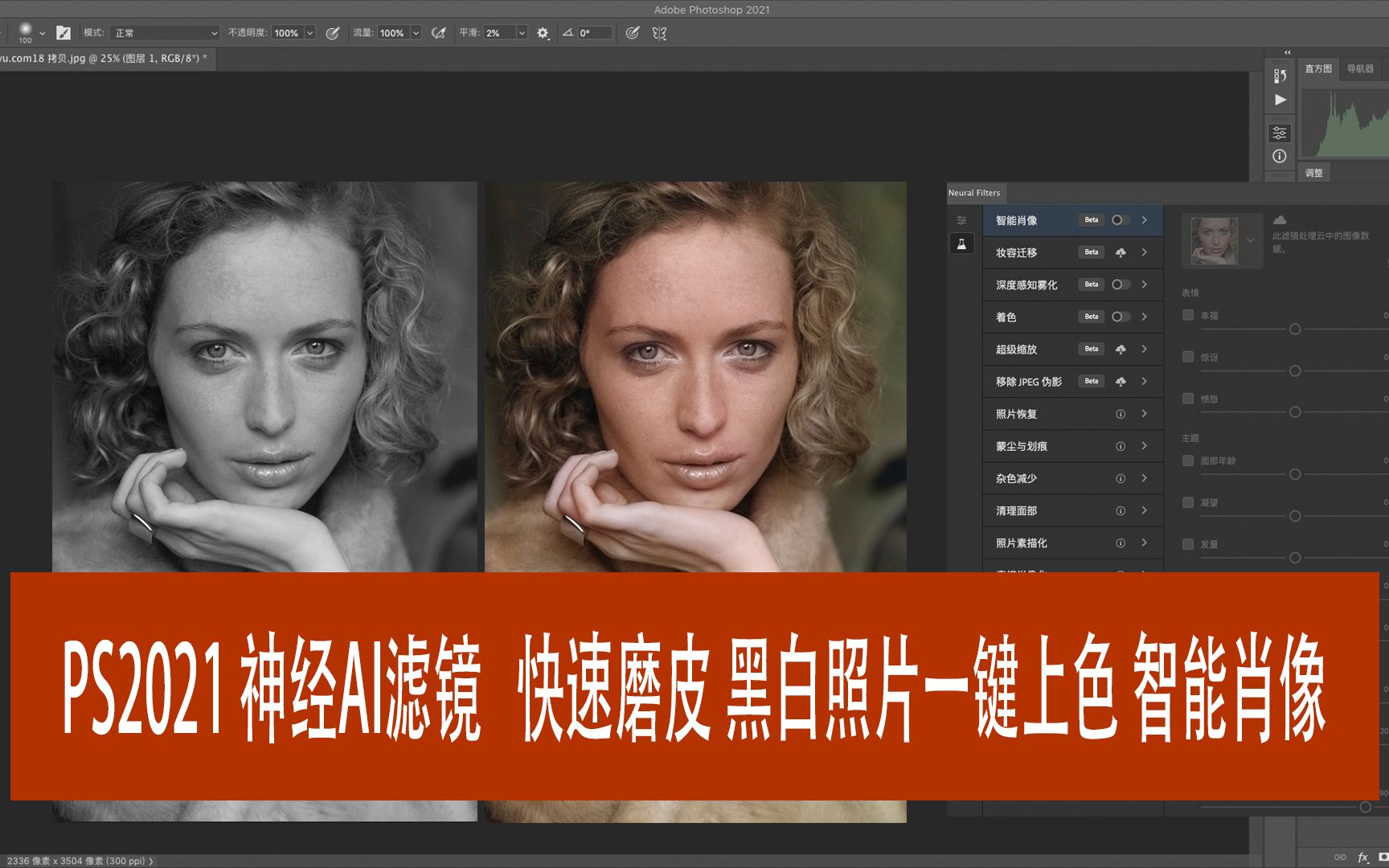
Task: Select the 拷贝.jpg document tab
Action: click(x=106, y=59)
